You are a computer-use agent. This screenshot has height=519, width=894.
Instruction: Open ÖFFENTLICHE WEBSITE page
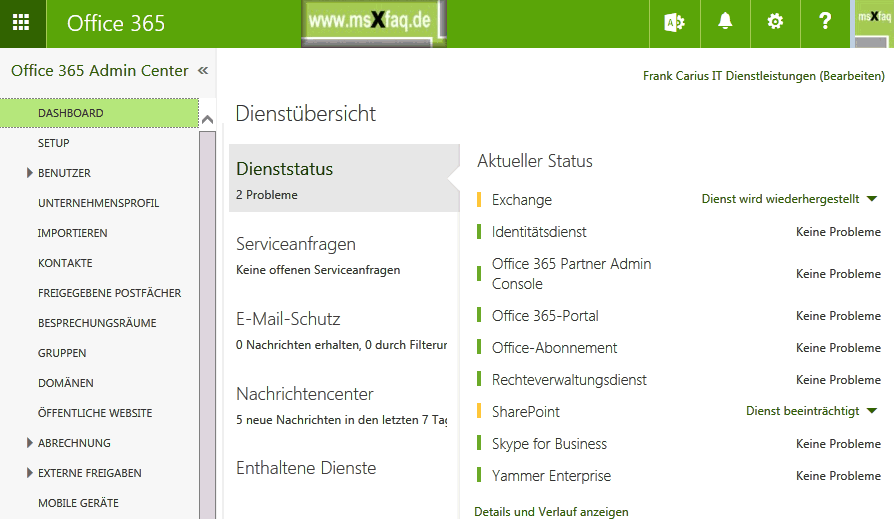95,413
